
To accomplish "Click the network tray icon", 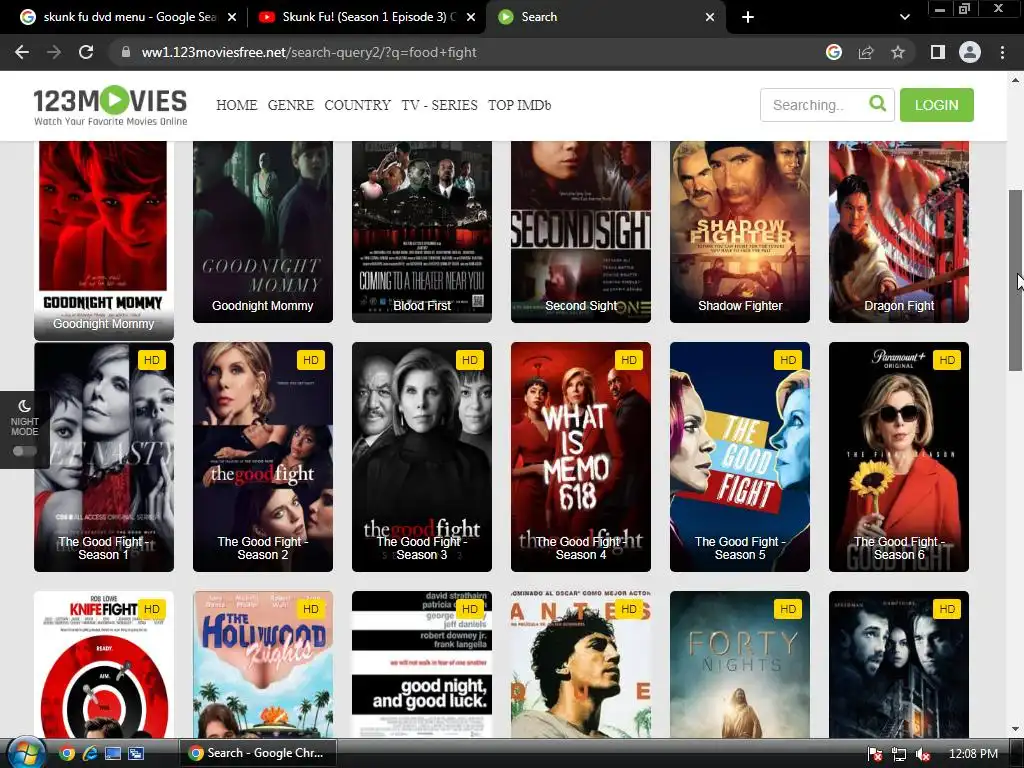I will (899, 754).
